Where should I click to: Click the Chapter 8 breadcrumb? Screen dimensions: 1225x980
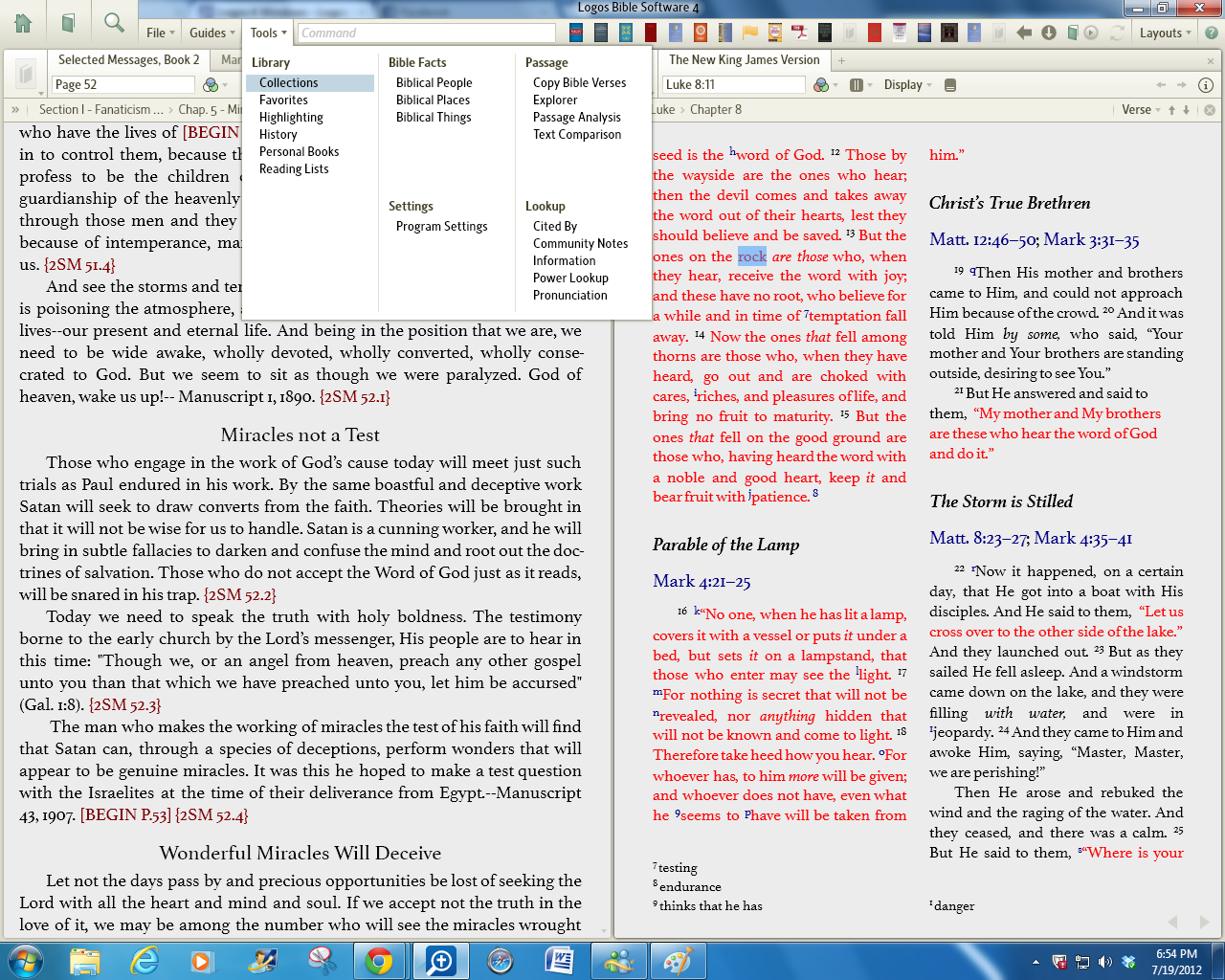pos(716,110)
